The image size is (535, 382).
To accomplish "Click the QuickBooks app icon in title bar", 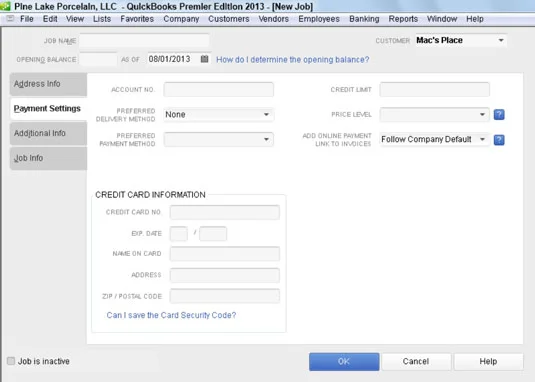I will (x=5, y=6).
